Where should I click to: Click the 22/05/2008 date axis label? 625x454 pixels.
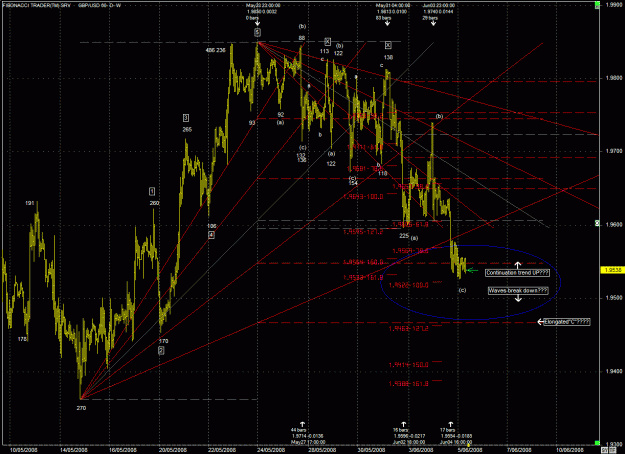point(222,450)
